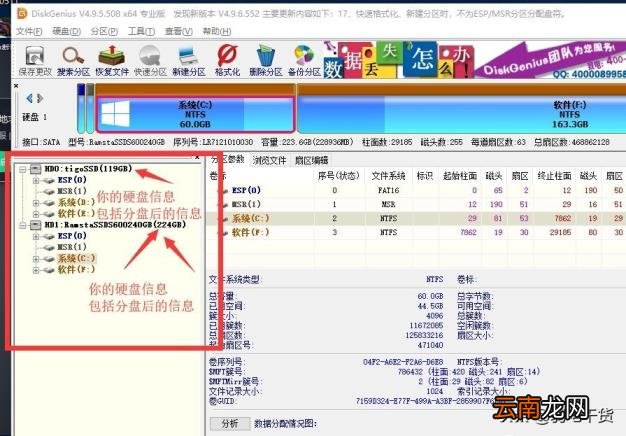Close the tree panel with its X
The image size is (626, 436).
[x=197, y=157]
